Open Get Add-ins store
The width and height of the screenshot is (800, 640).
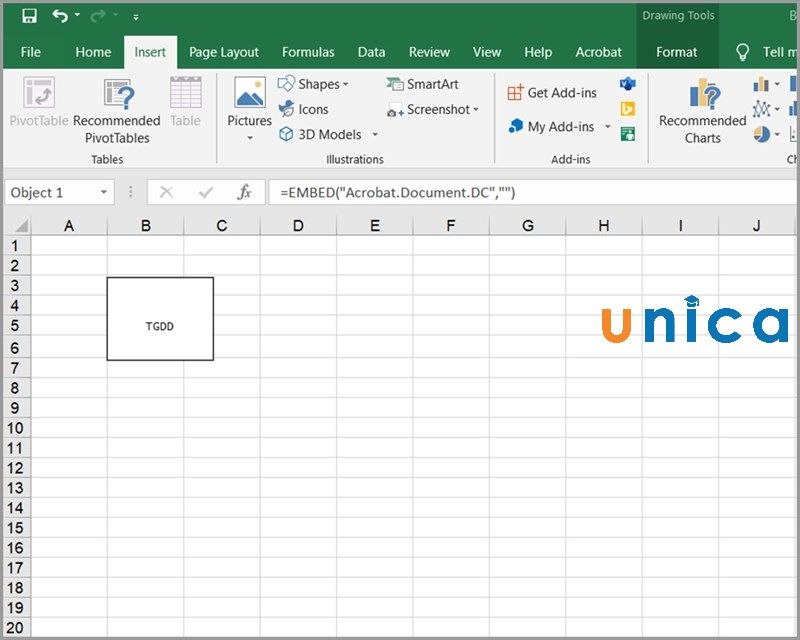point(551,92)
